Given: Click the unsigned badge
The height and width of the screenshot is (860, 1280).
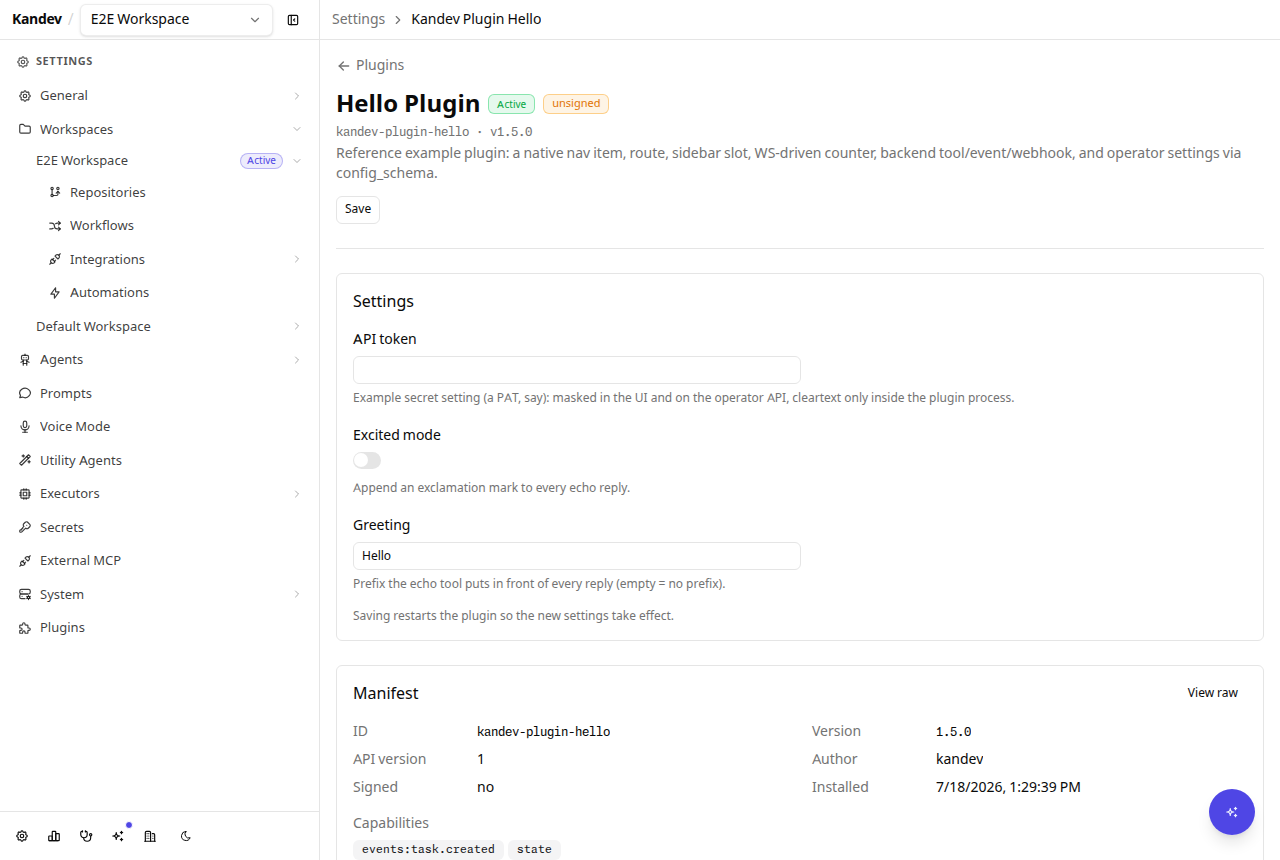Looking at the screenshot, I should pos(576,104).
